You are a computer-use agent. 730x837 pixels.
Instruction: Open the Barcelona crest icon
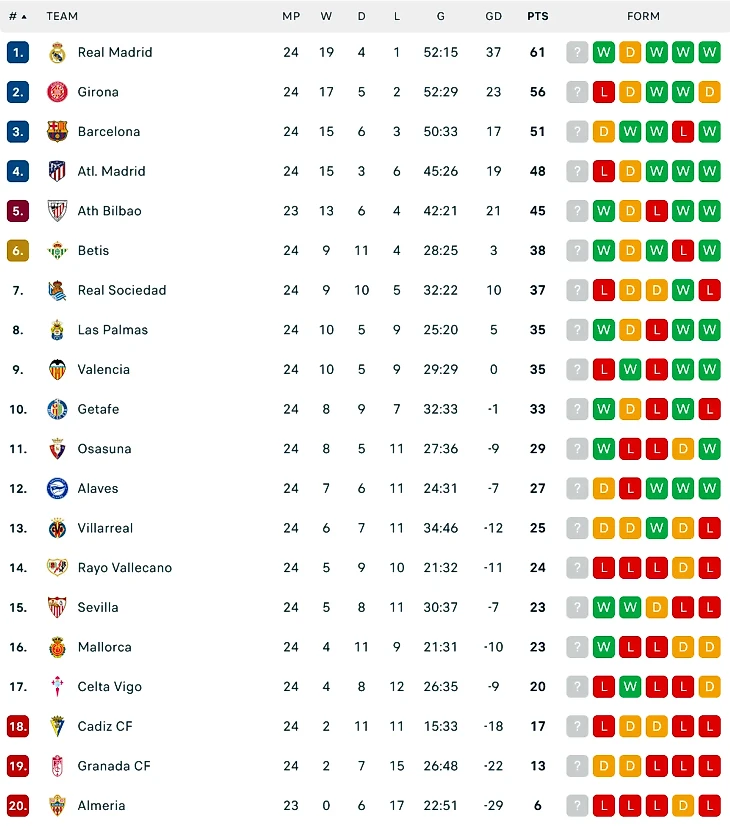(x=57, y=131)
